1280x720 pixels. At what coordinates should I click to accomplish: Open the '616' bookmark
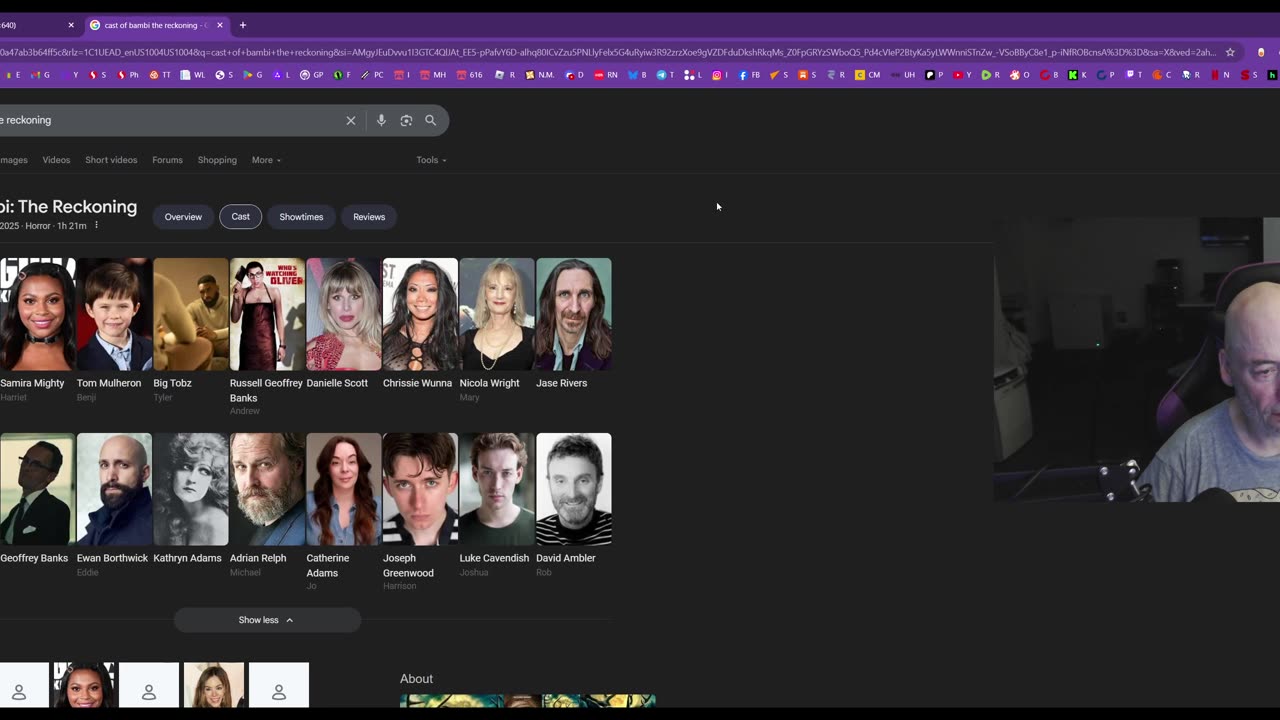click(469, 74)
